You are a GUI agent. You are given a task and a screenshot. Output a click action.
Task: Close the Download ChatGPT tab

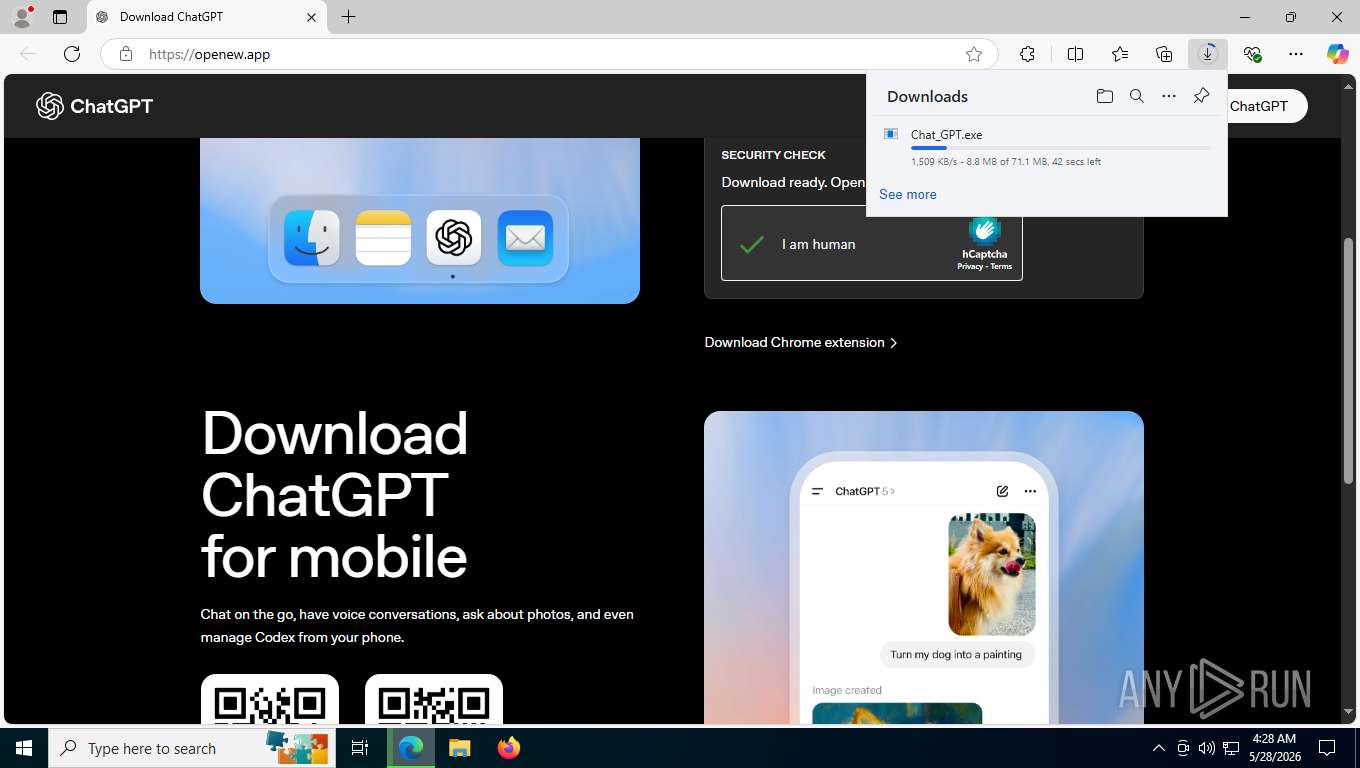click(x=311, y=17)
